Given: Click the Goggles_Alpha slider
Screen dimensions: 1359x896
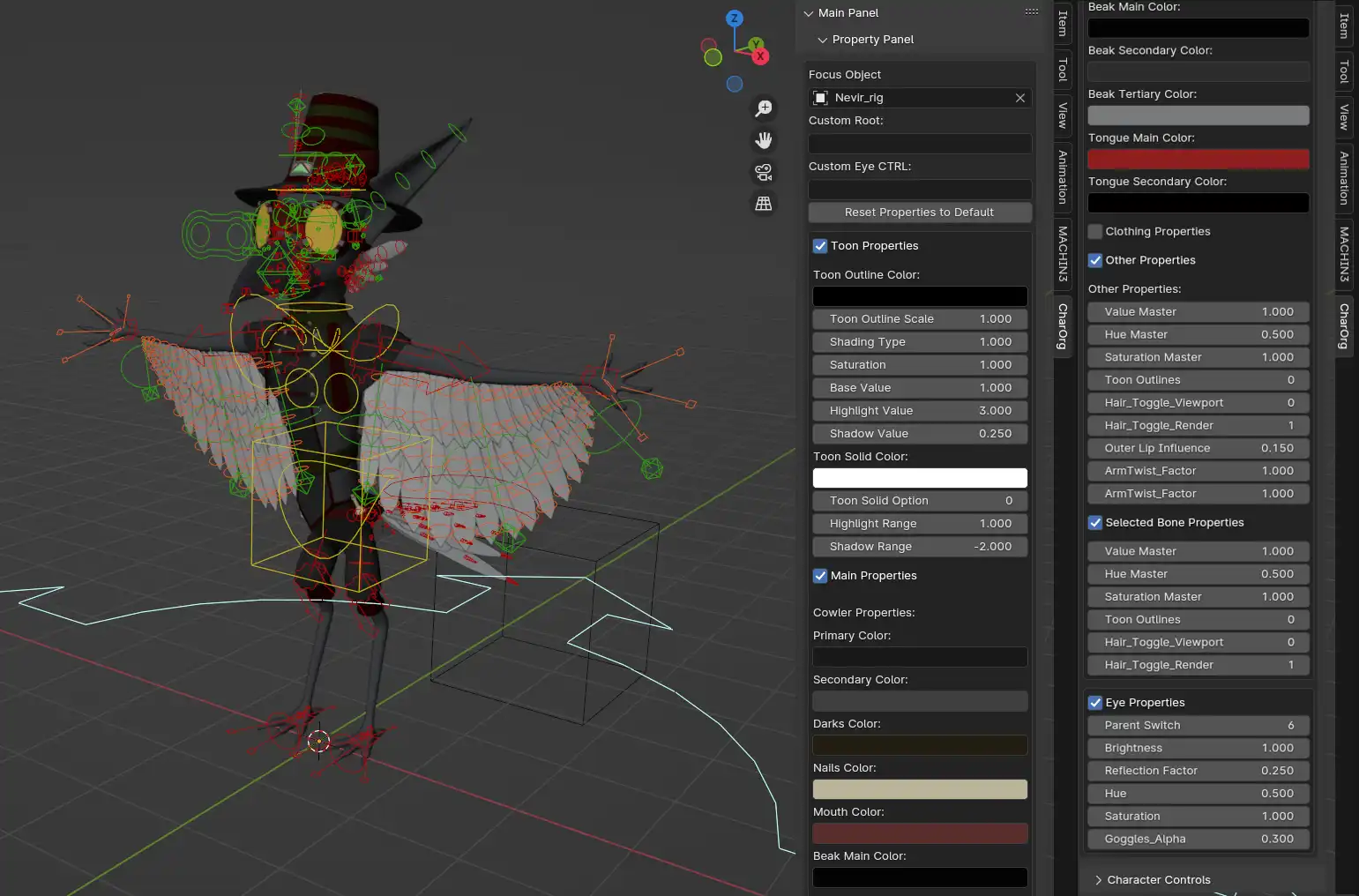Looking at the screenshot, I should click(1198, 840).
